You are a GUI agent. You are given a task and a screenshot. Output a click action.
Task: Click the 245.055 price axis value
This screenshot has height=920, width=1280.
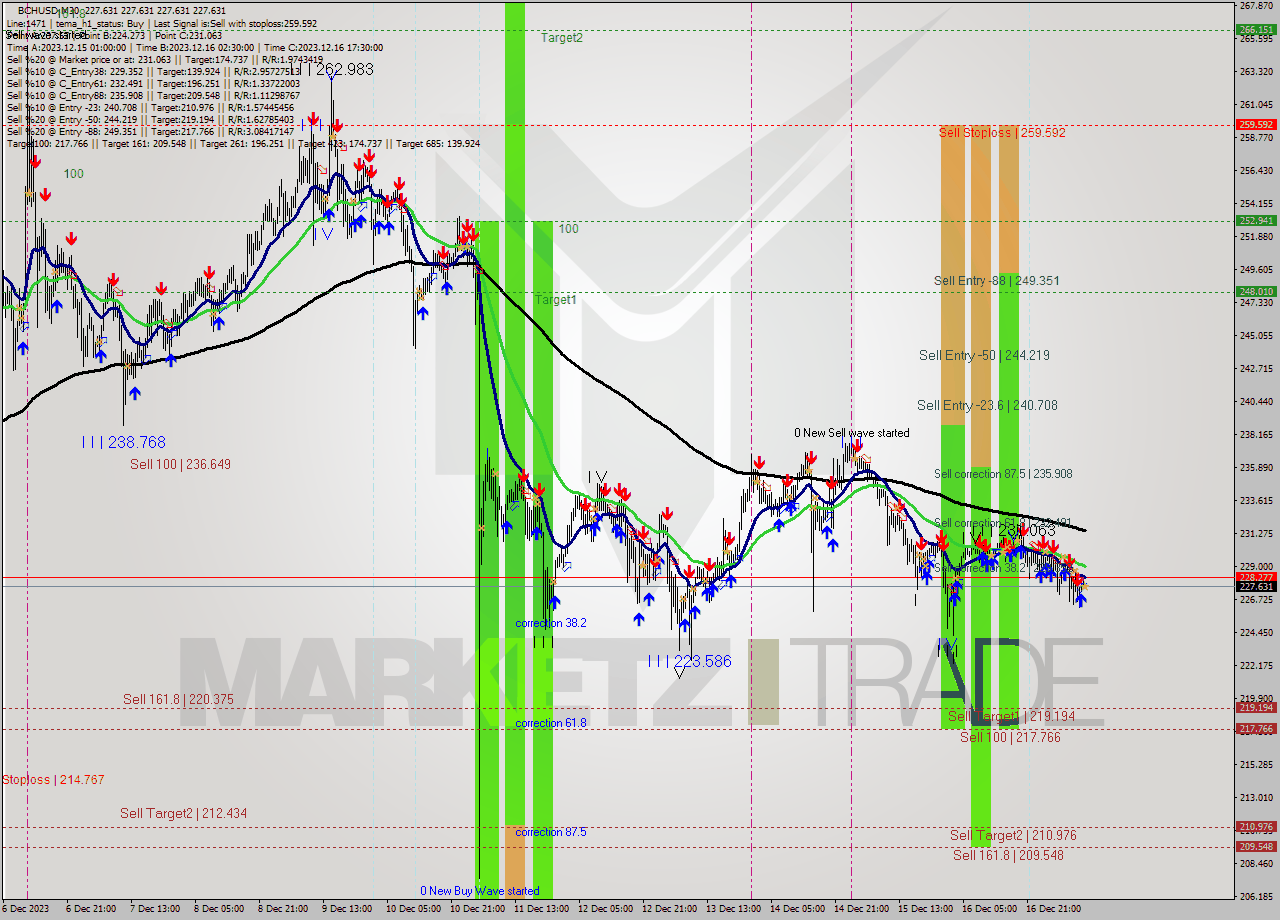tap(1257, 336)
